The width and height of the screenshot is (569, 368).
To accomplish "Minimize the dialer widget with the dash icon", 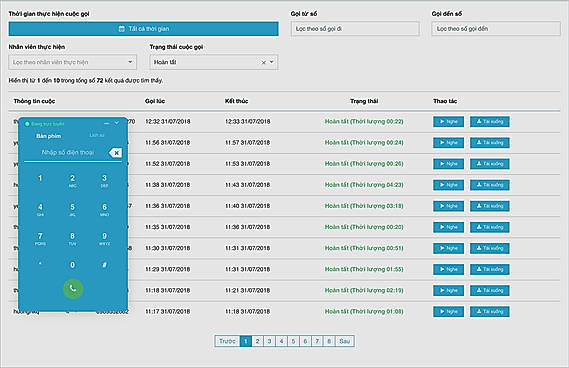I will pyautogui.click(x=107, y=124).
